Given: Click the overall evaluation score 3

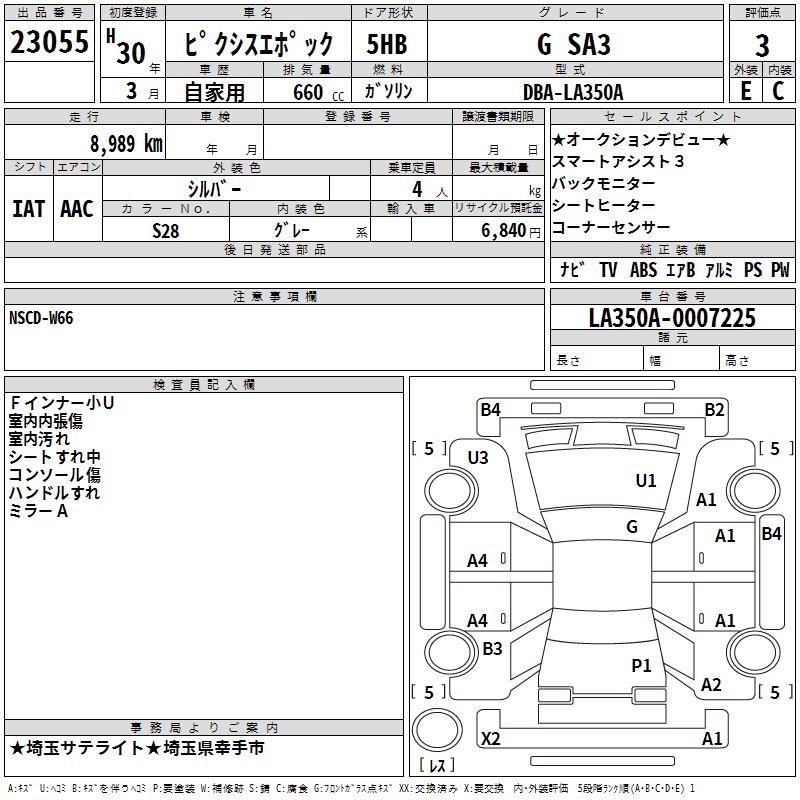Looking at the screenshot, I should (x=762, y=45).
